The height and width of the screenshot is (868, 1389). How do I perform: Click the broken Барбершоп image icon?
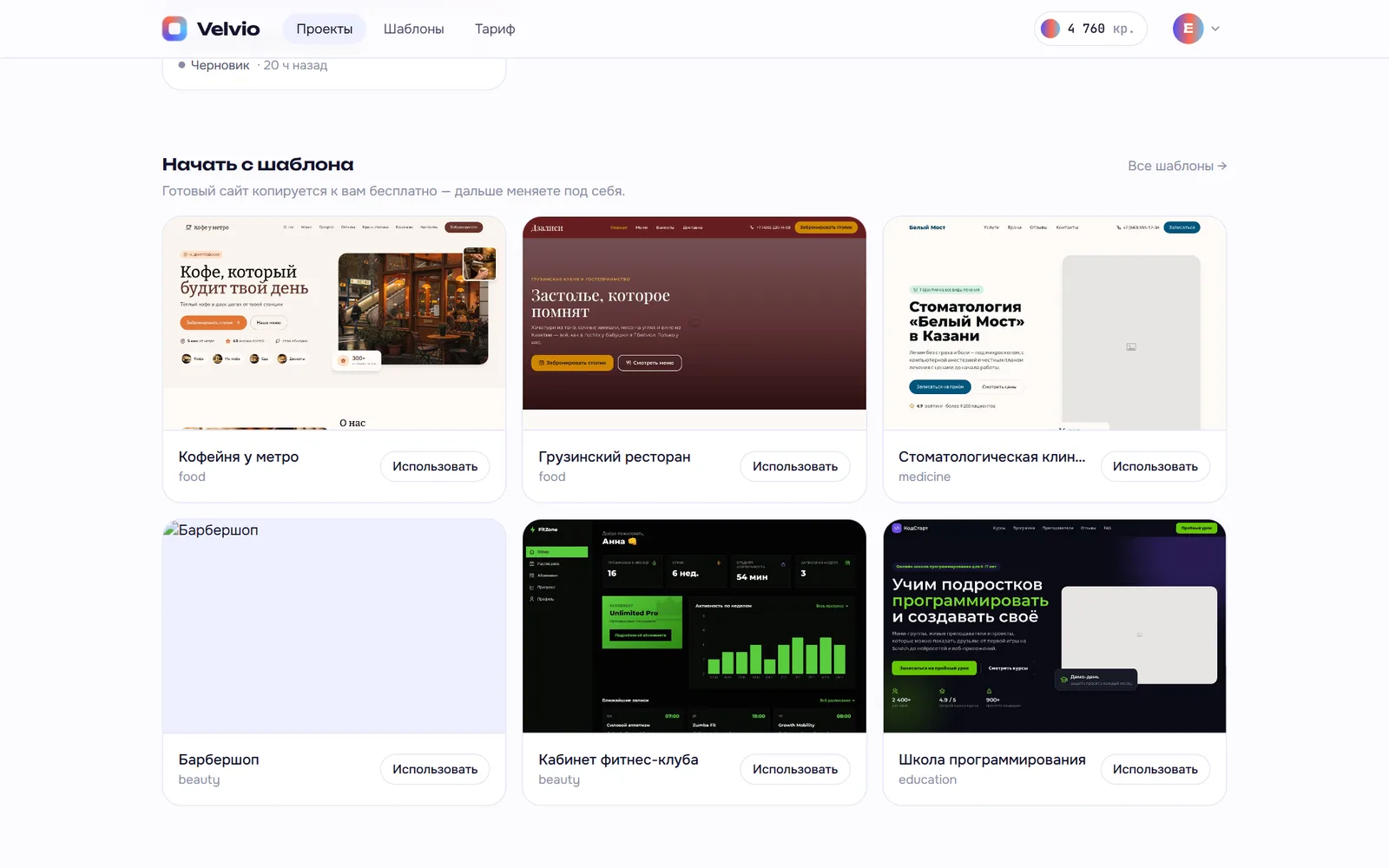click(x=170, y=529)
